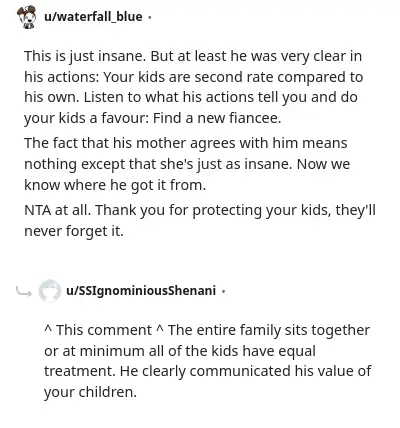Click the phrase 'Find a new fiancee.'

coord(217,118)
